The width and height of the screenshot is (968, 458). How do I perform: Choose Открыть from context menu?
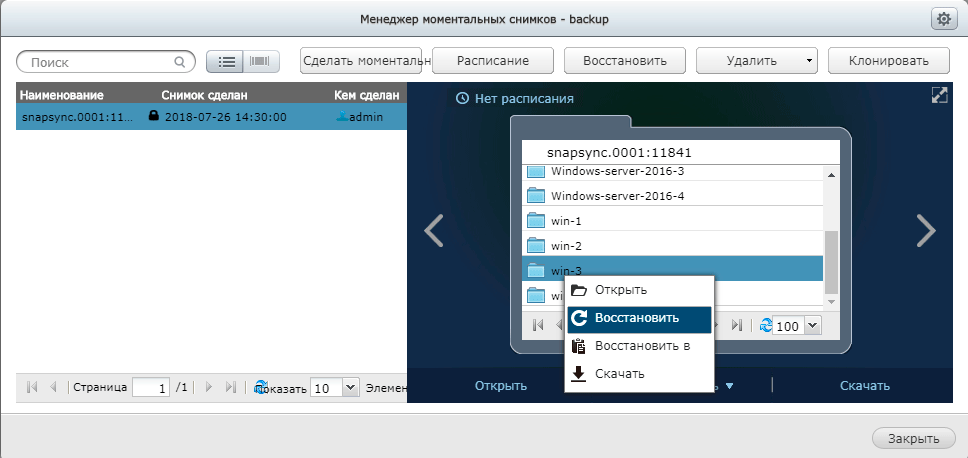click(x=640, y=290)
